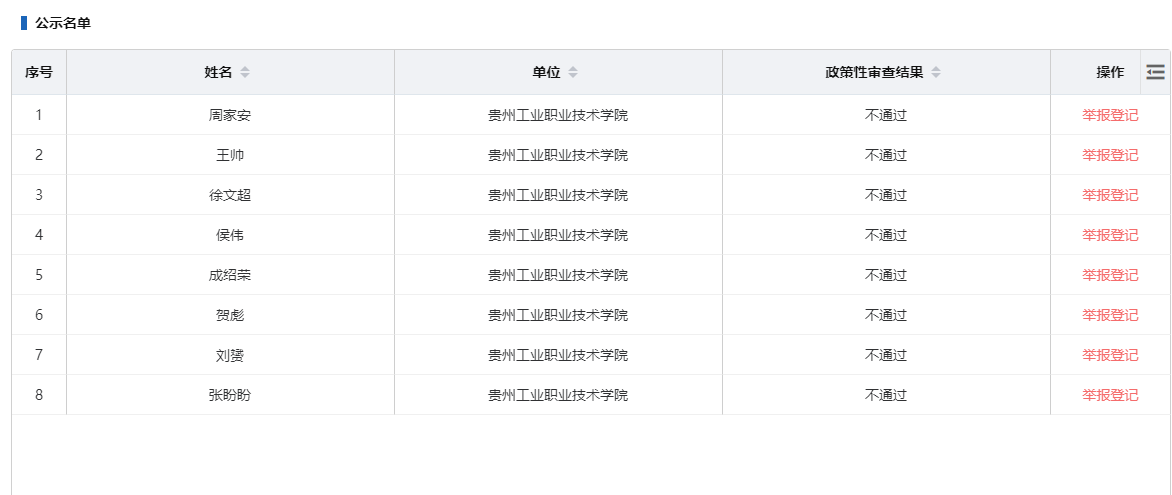Click 举报登记 for 周家安
The height and width of the screenshot is (495, 1172).
click(x=1110, y=115)
